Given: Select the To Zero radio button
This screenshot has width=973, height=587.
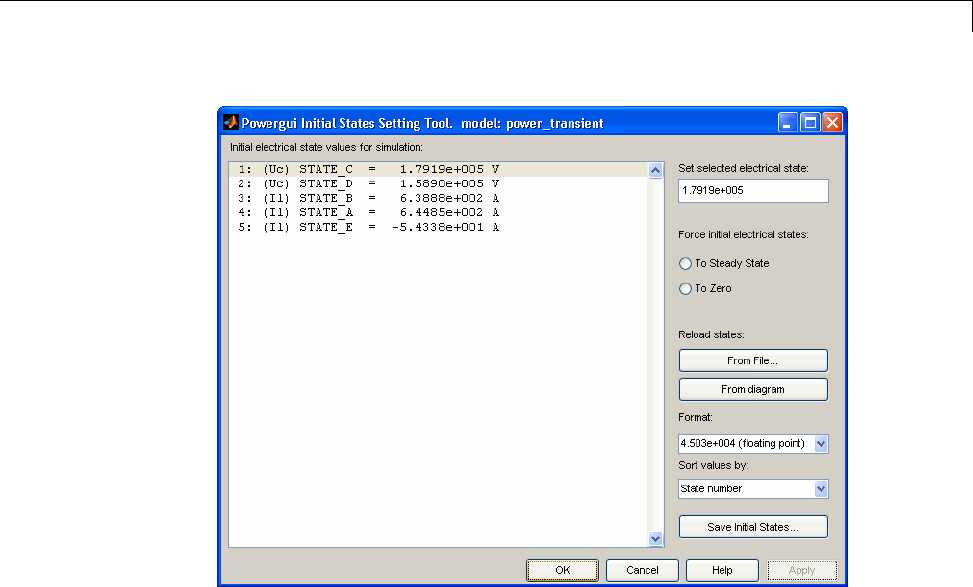Looking at the screenshot, I should click(x=685, y=289).
